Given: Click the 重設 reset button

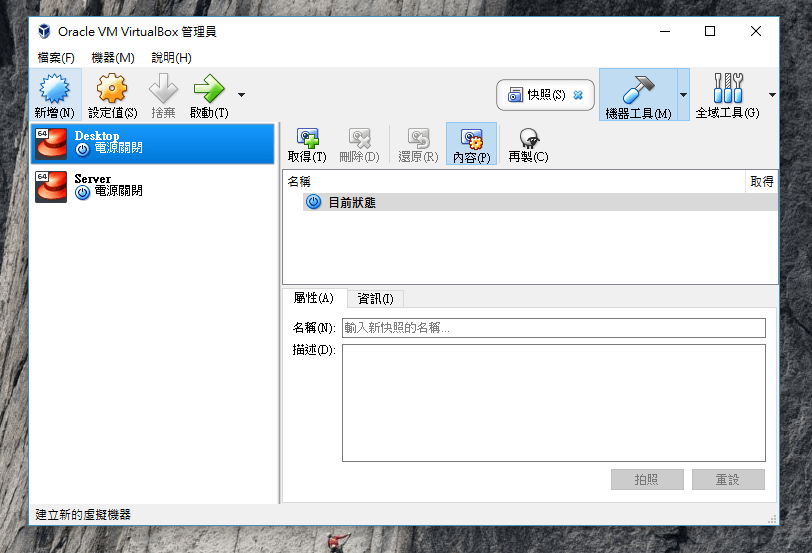Looking at the screenshot, I should click(728, 479).
